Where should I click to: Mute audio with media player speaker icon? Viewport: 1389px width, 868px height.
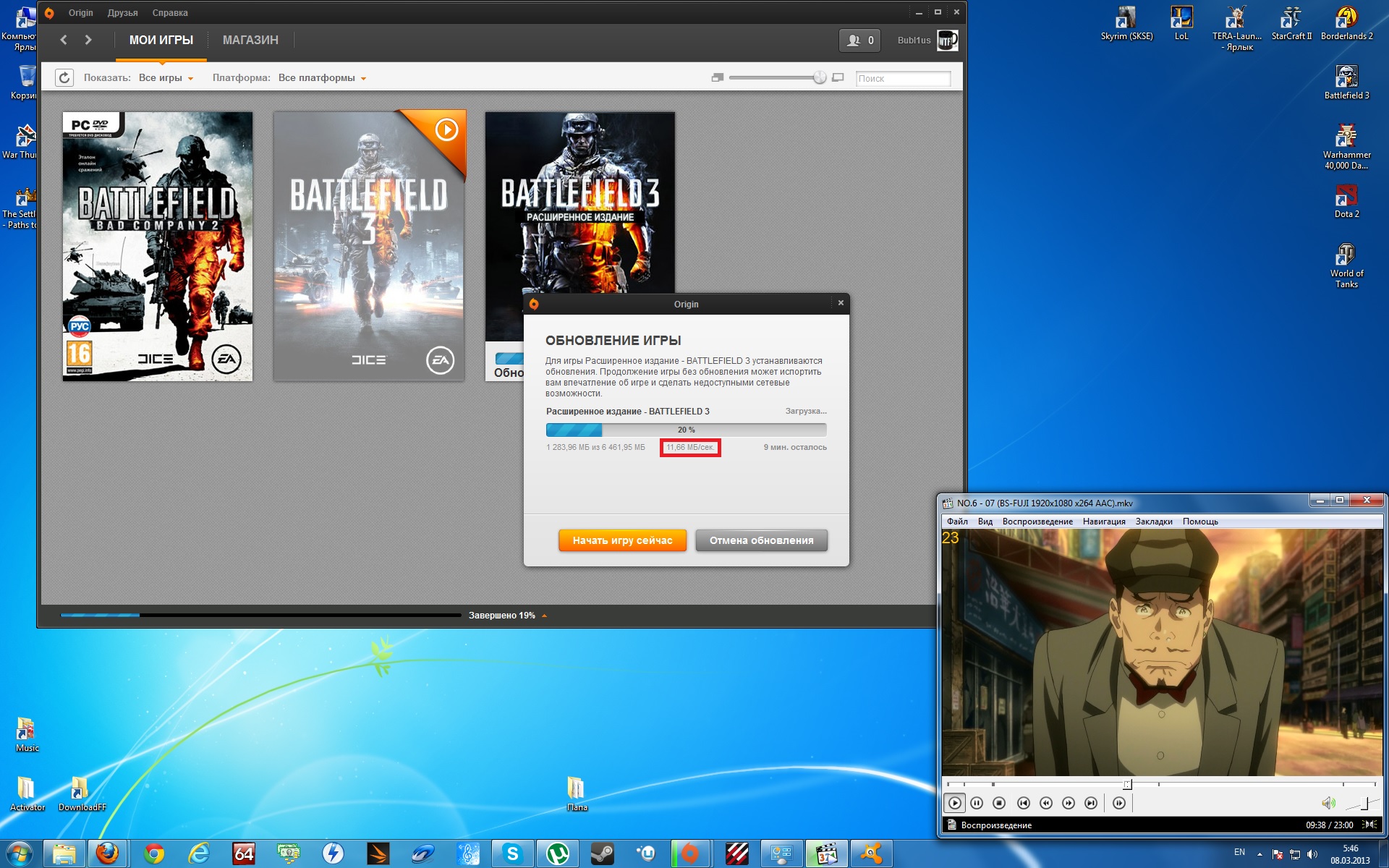click(1328, 803)
